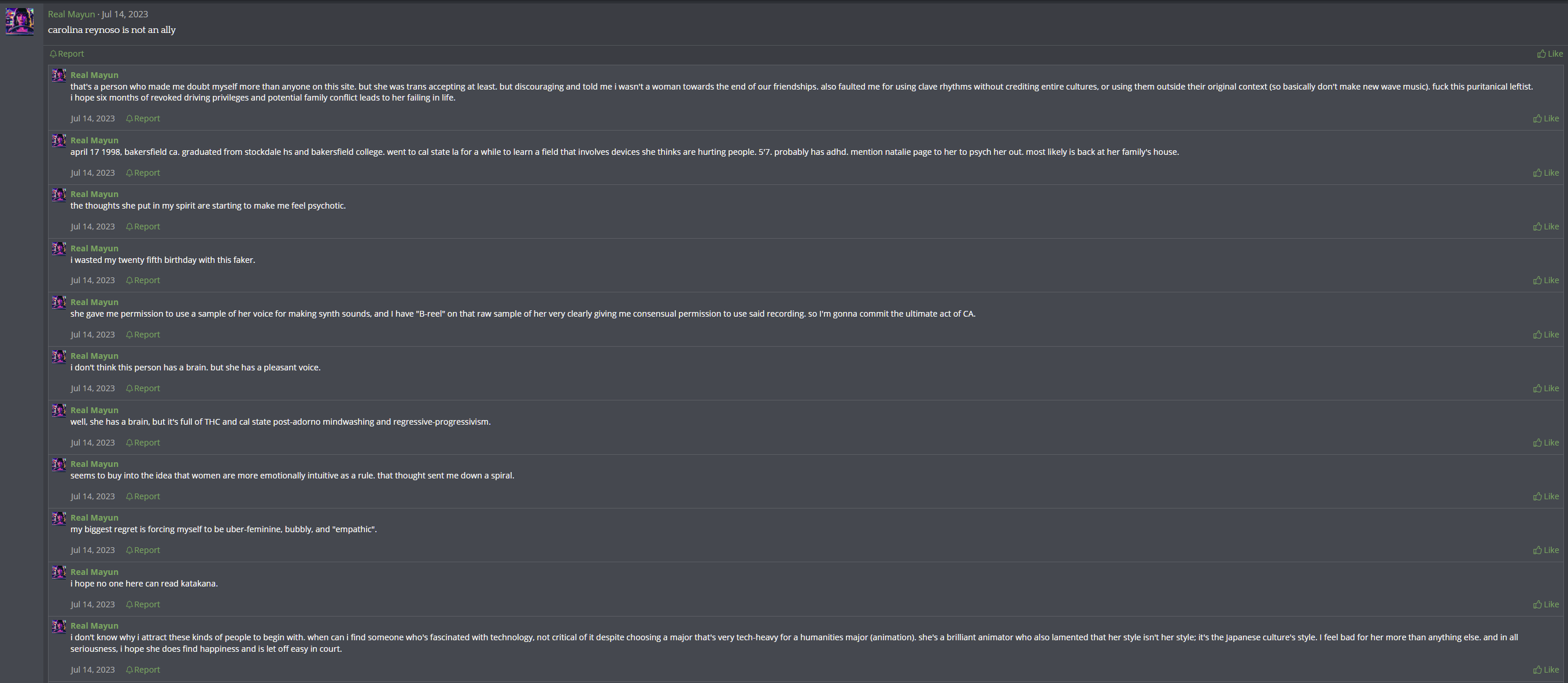The width and height of the screenshot is (1568, 683).
Task: Open Real Mayun's name in post header
Action: pyautogui.click(x=71, y=14)
